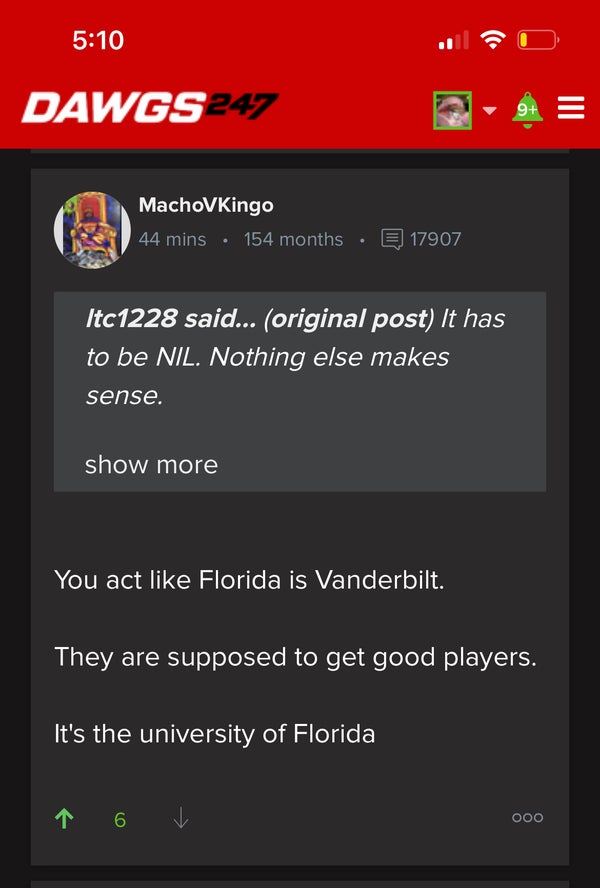Click the "44 mins" post timestamp
Viewport: 600px width, 888px height.
[x=172, y=239]
